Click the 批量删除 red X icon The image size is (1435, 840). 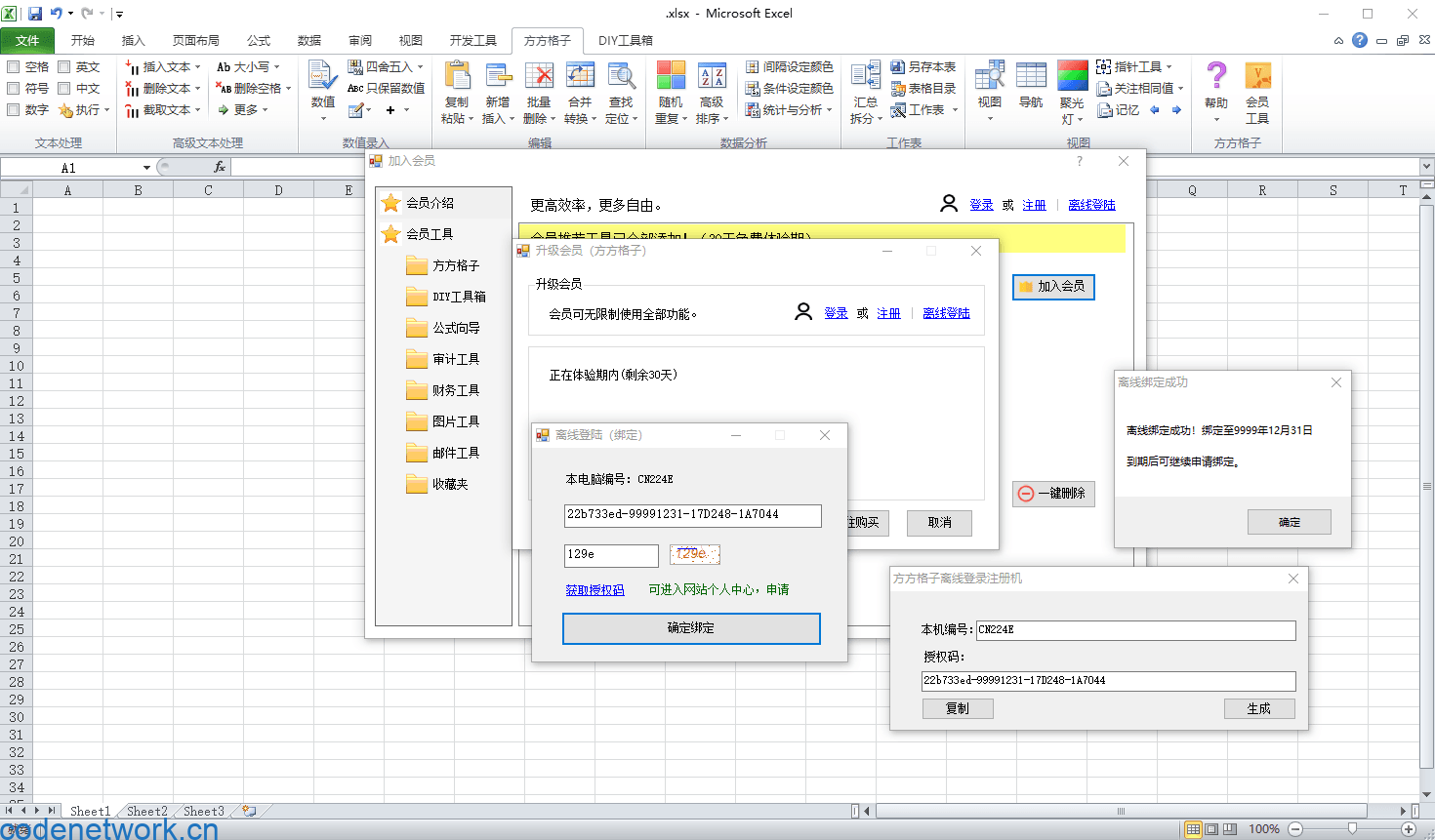539,75
